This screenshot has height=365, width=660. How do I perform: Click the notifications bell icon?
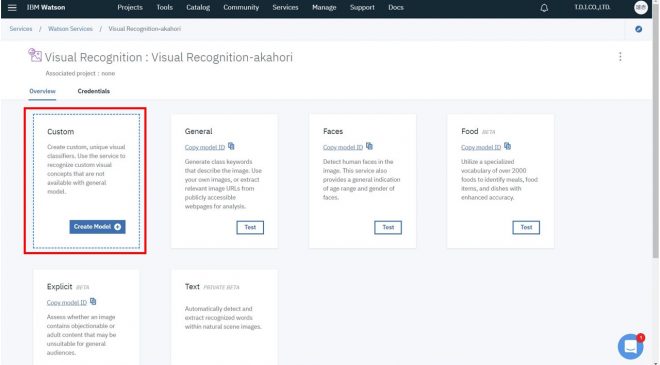click(544, 8)
